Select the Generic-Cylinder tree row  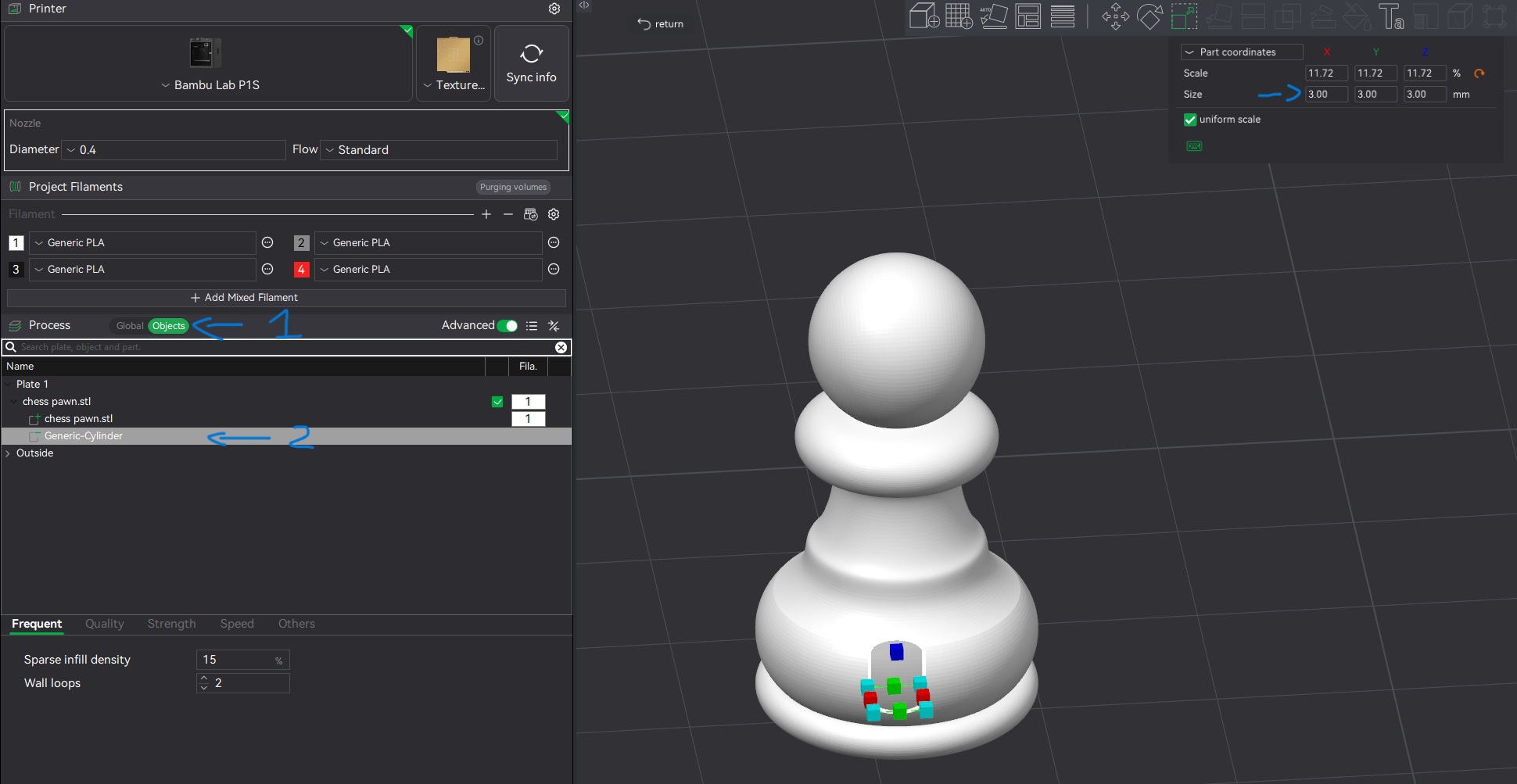coord(286,436)
